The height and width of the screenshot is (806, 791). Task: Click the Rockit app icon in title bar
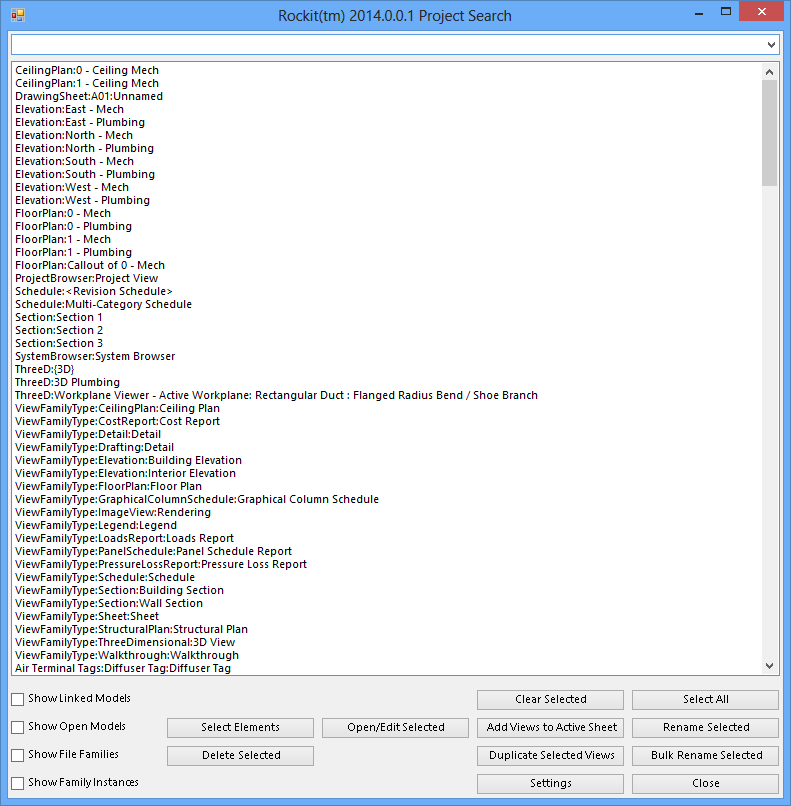tap(17, 15)
